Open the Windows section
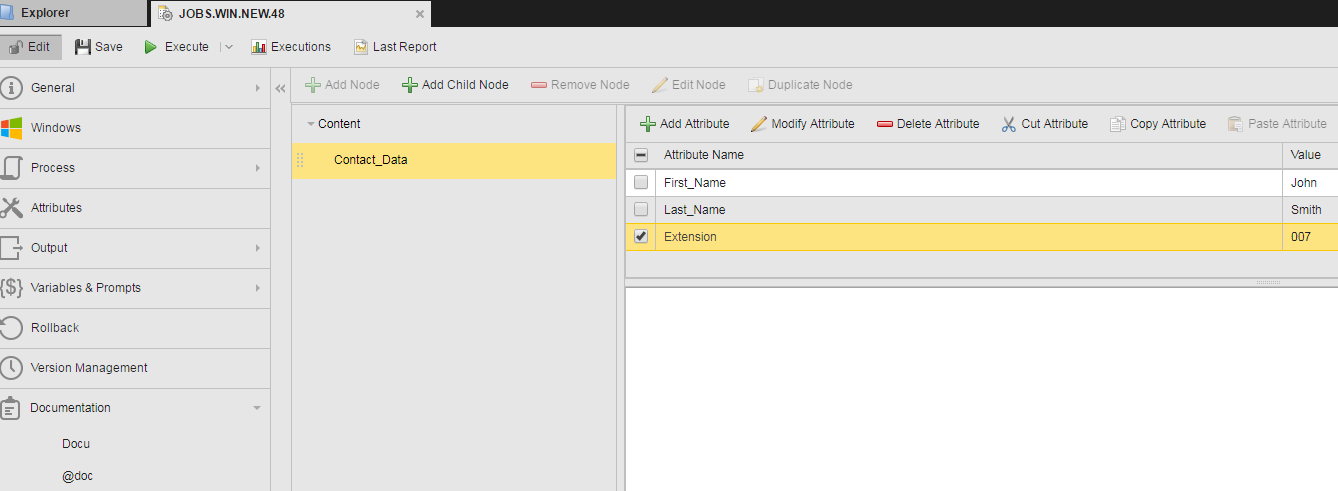Viewport: 1338px width, 491px height. (135, 128)
